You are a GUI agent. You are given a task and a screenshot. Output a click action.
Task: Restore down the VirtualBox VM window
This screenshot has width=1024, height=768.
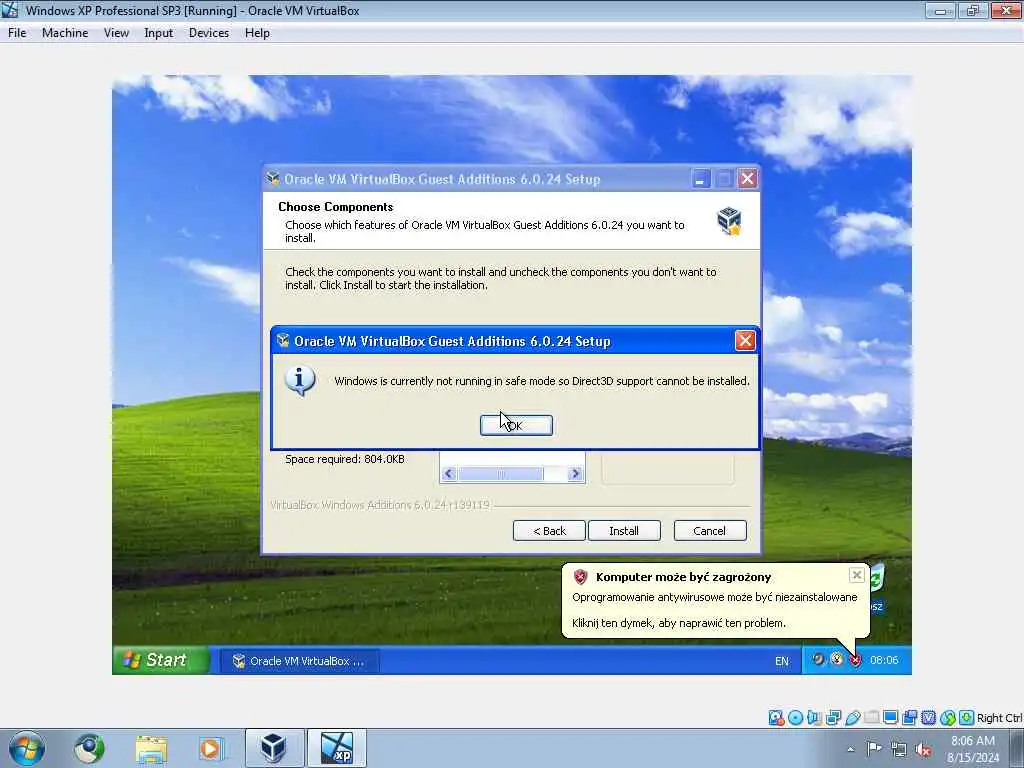[973, 10]
